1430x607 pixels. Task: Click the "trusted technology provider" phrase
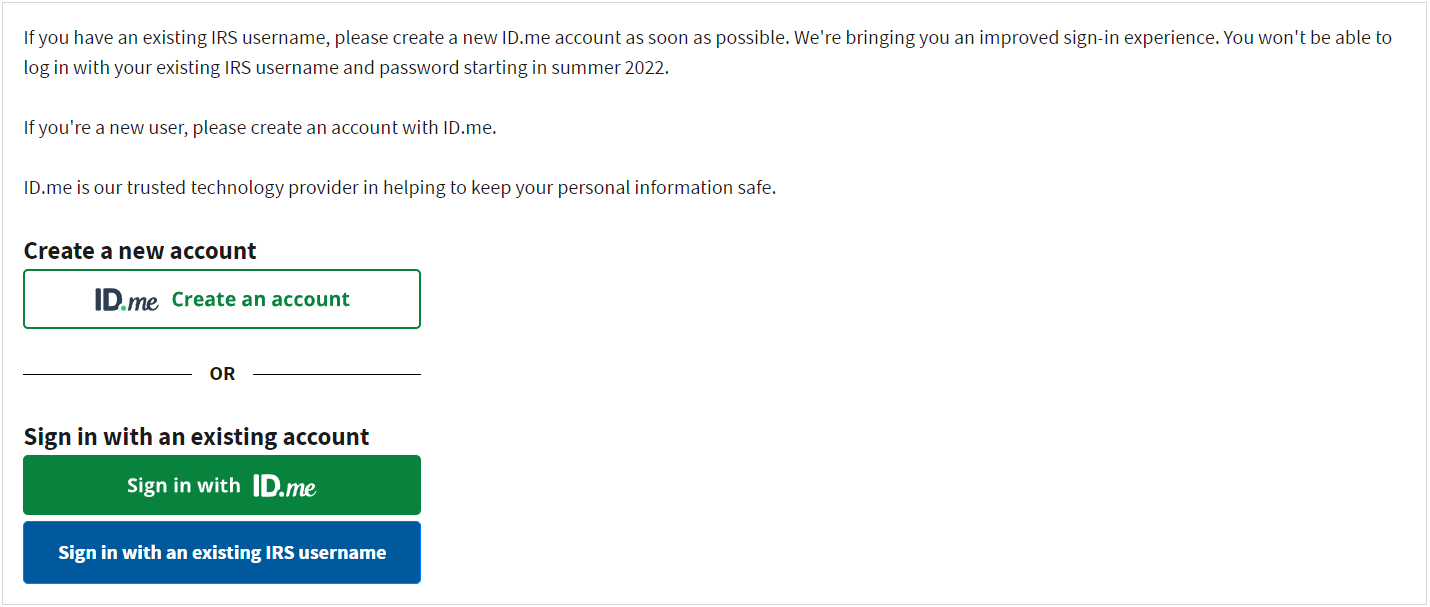[243, 187]
